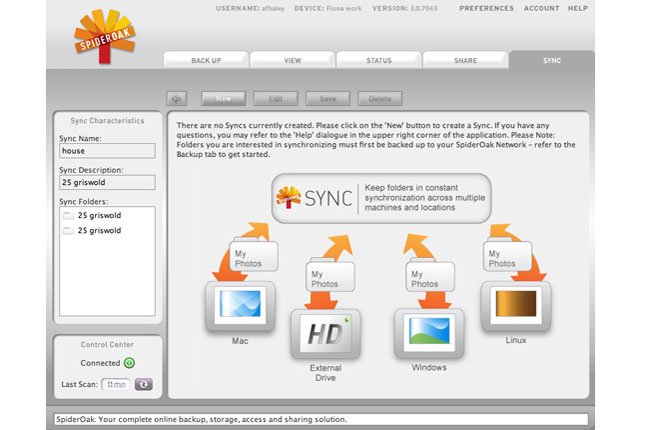The image size is (650, 430).
Task: Click the Delete button
Action: point(380,99)
